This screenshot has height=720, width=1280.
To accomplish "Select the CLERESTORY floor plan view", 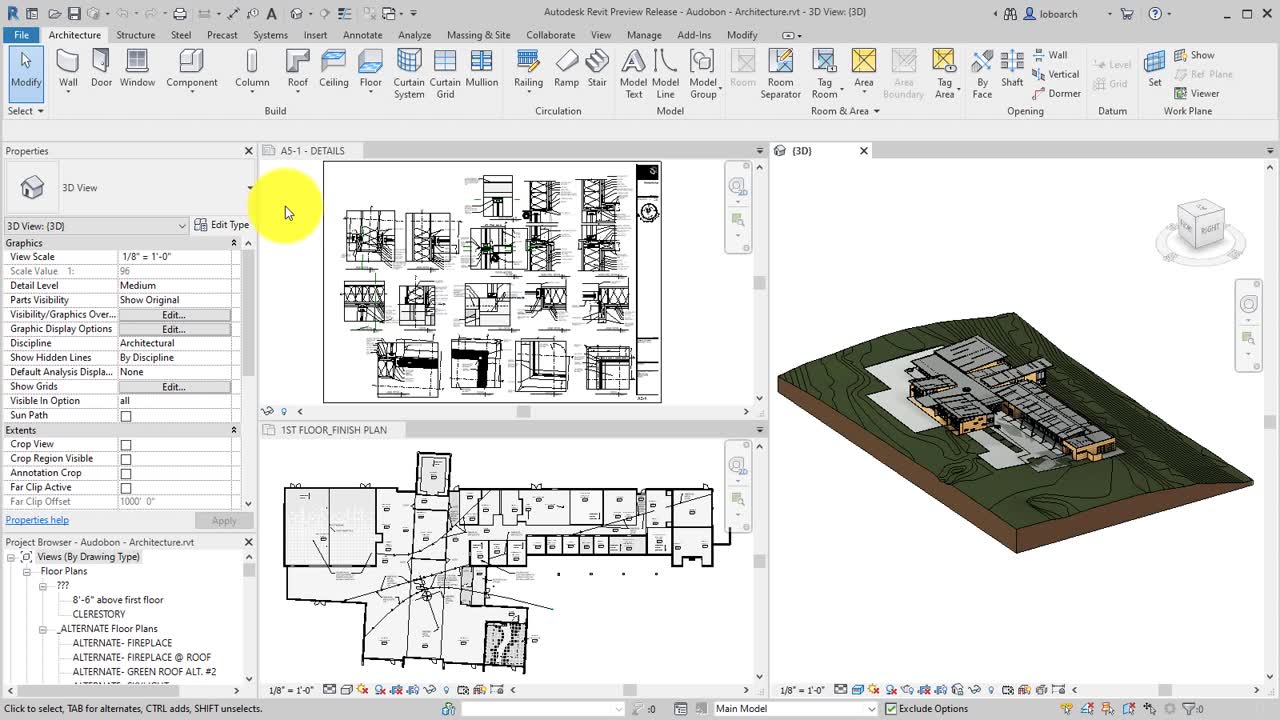I will (x=99, y=615).
